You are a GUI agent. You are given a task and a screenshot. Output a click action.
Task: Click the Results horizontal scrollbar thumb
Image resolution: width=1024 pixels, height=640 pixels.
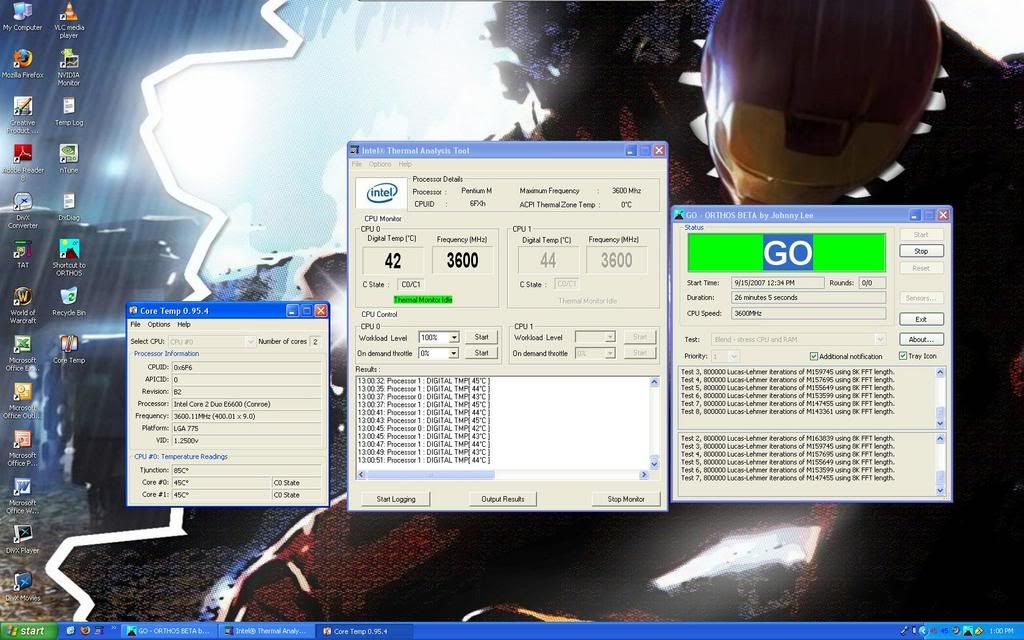tap(430, 475)
